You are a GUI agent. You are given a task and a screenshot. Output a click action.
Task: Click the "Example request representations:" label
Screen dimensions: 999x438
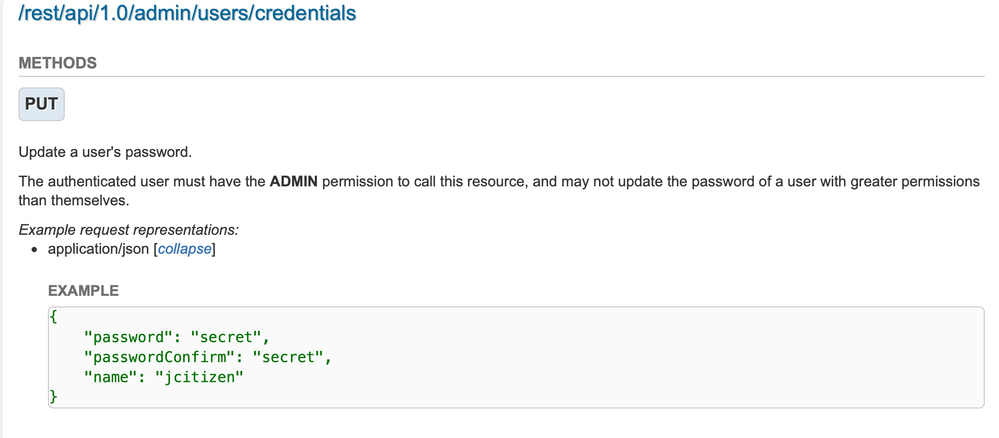[129, 230]
